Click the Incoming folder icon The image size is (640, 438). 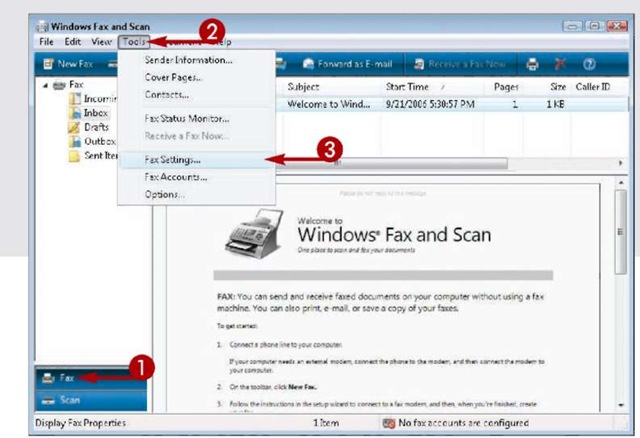75,99
